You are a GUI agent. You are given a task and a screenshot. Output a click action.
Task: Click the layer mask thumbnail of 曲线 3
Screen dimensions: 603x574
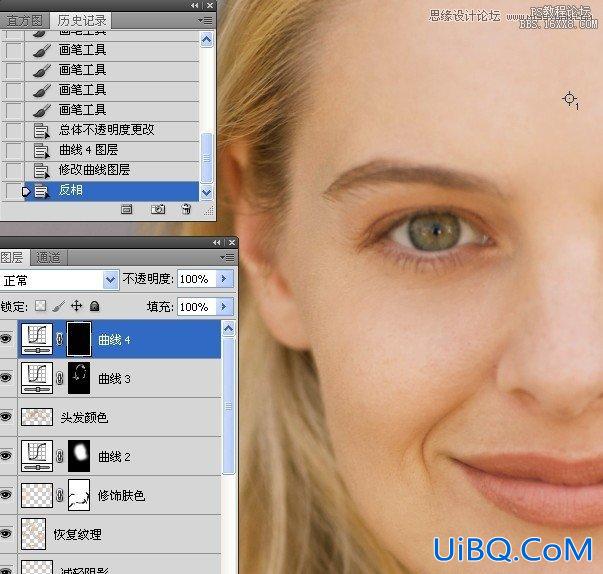pyautogui.click(x=79, y=378)
